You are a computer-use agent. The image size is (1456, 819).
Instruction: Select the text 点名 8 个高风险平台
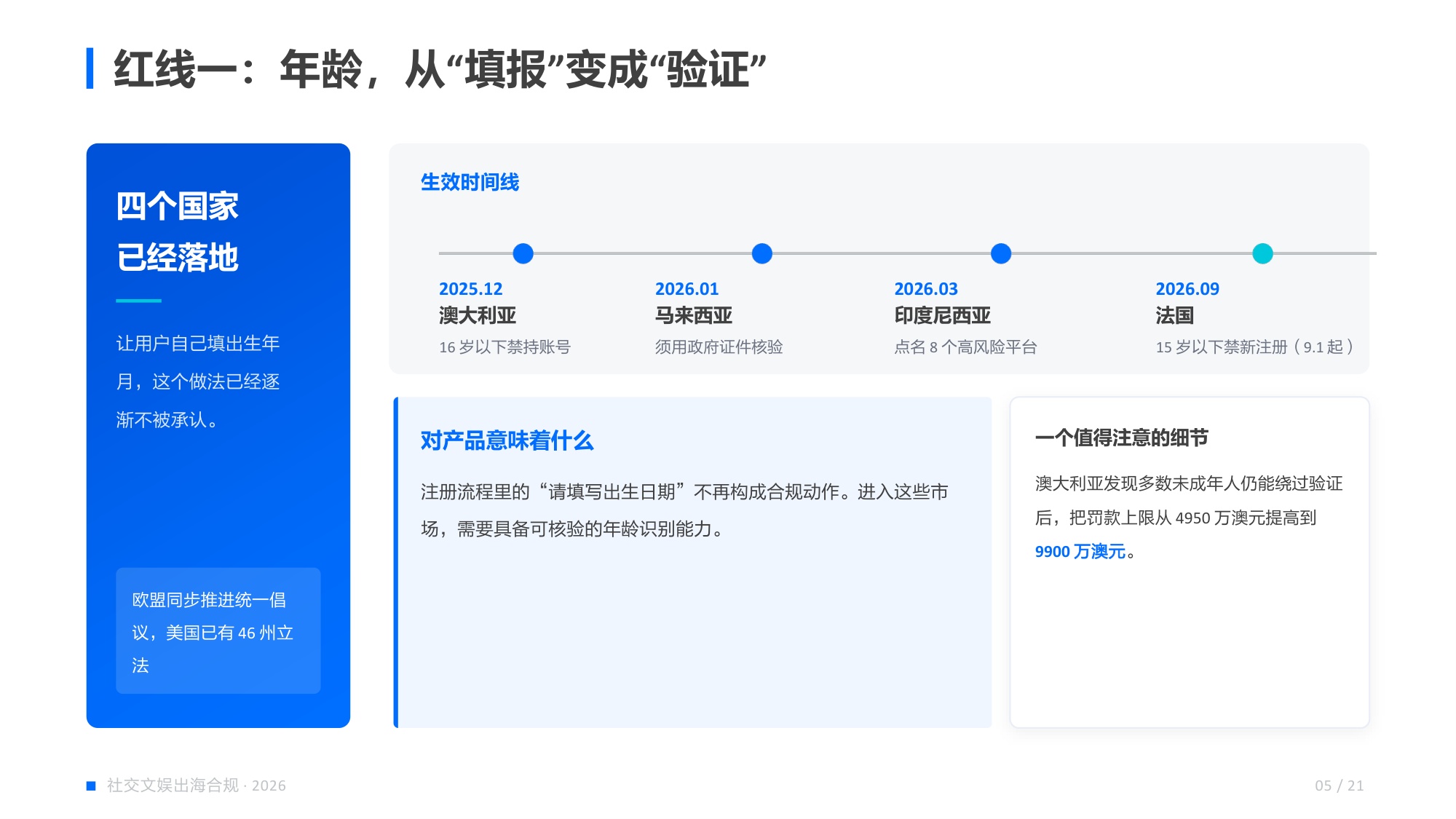[x=965, y=347]
